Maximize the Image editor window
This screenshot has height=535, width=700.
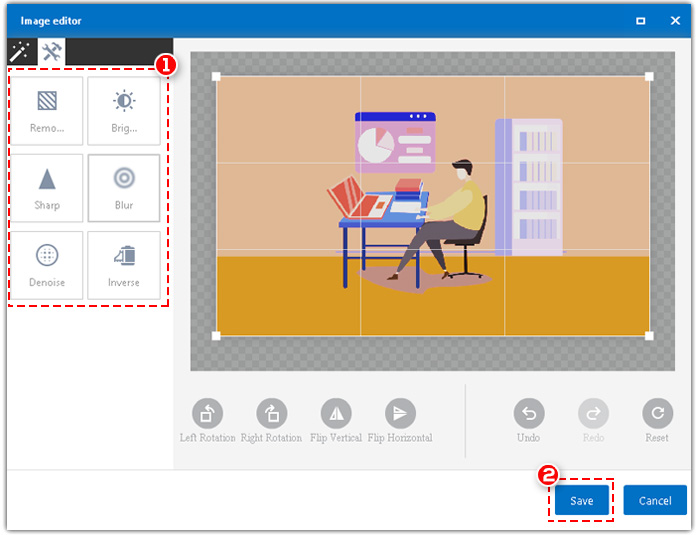(x=641, y=21)
